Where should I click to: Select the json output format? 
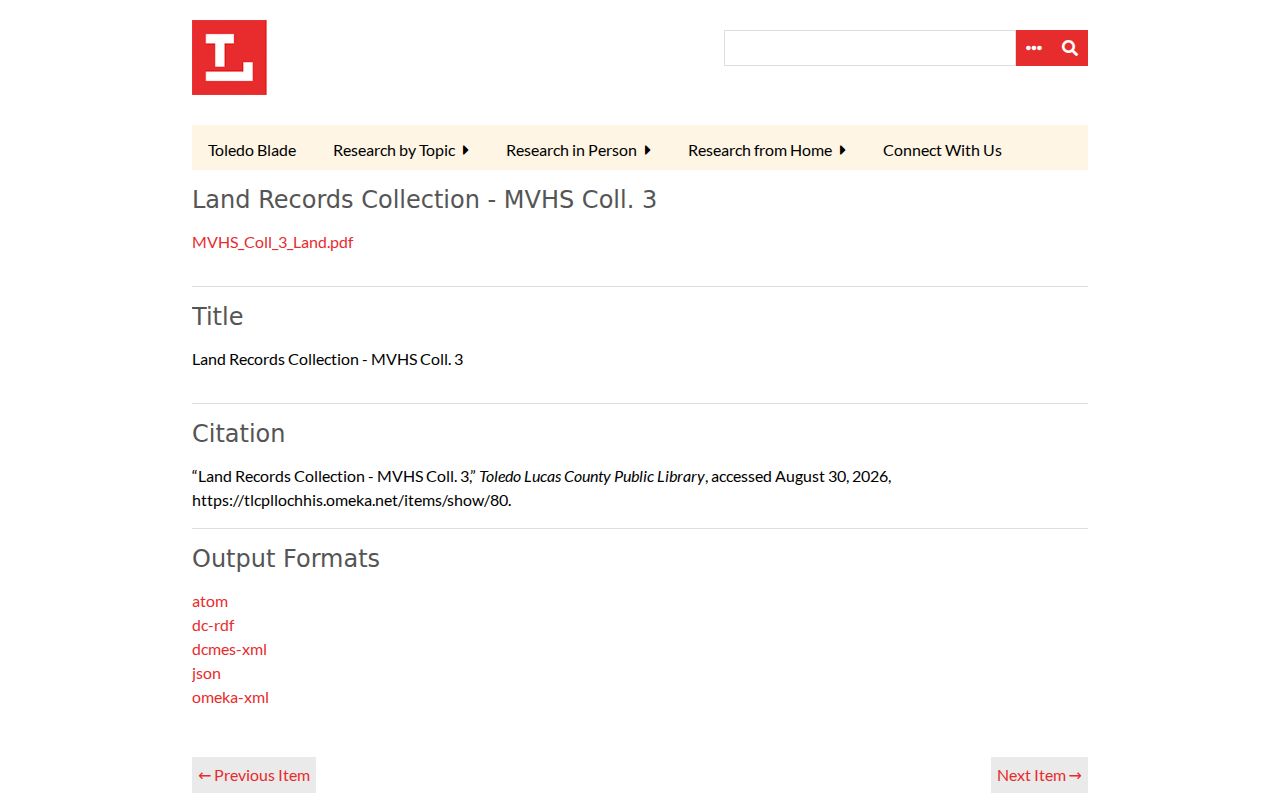(206, 673)
